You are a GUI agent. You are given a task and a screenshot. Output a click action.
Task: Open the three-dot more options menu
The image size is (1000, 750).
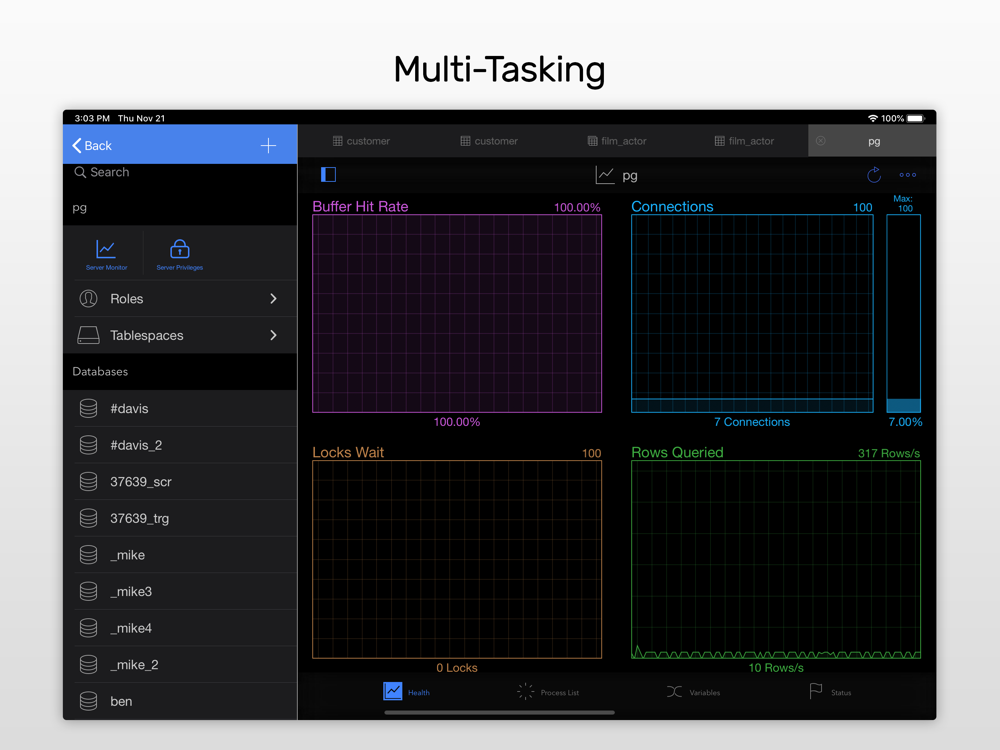pyautogui.click(x=907, y=175)
